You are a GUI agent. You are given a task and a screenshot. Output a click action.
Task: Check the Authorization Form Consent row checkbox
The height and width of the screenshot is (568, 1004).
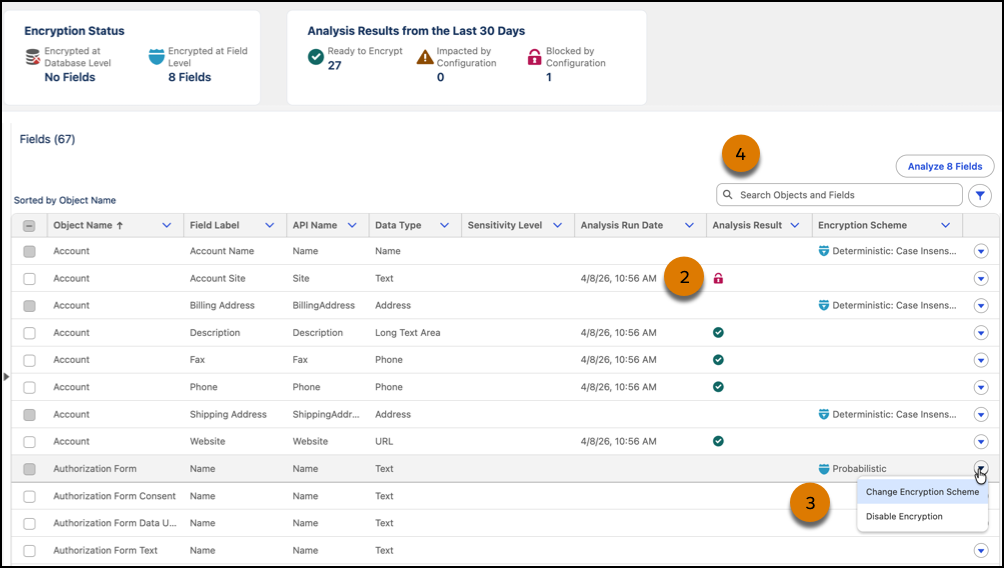29,496
